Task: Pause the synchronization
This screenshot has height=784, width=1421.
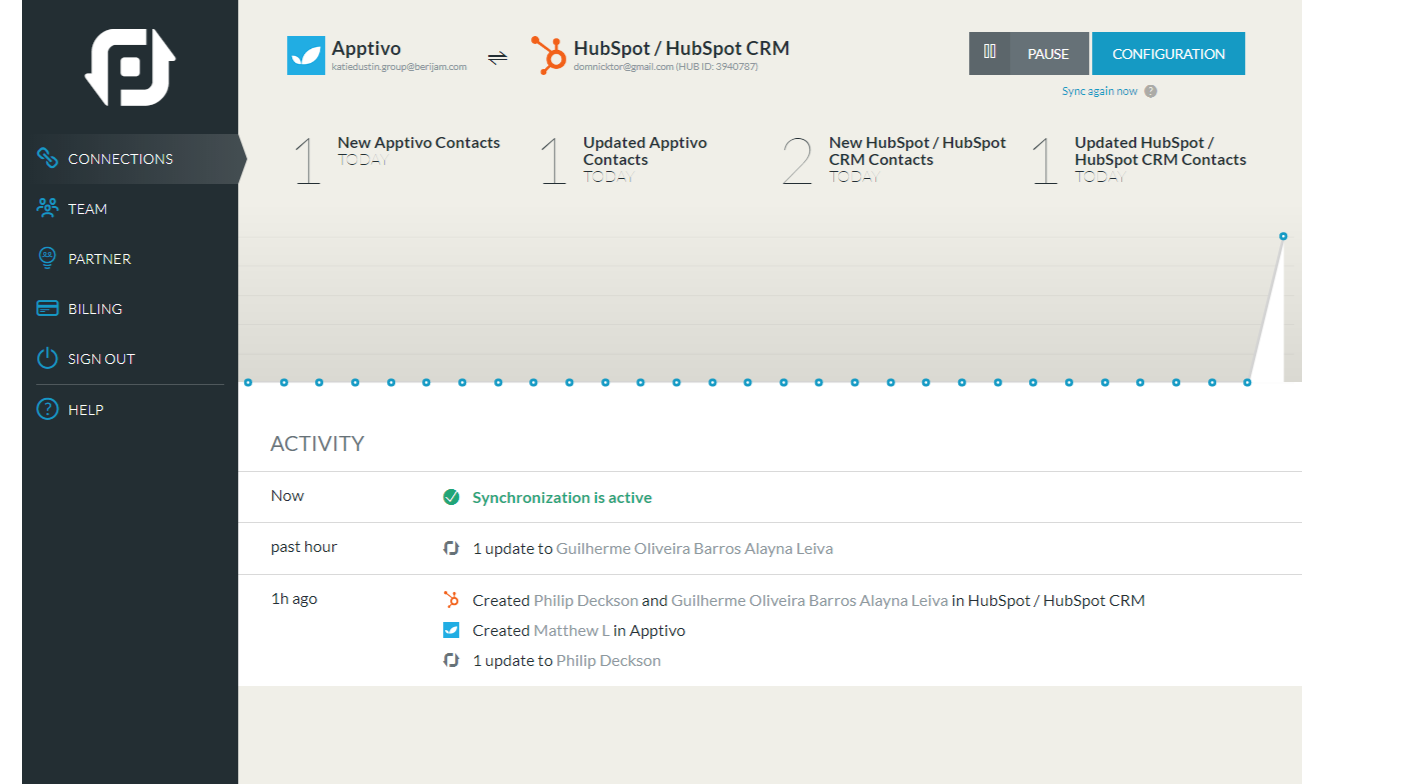Action: click(1029, 54)
